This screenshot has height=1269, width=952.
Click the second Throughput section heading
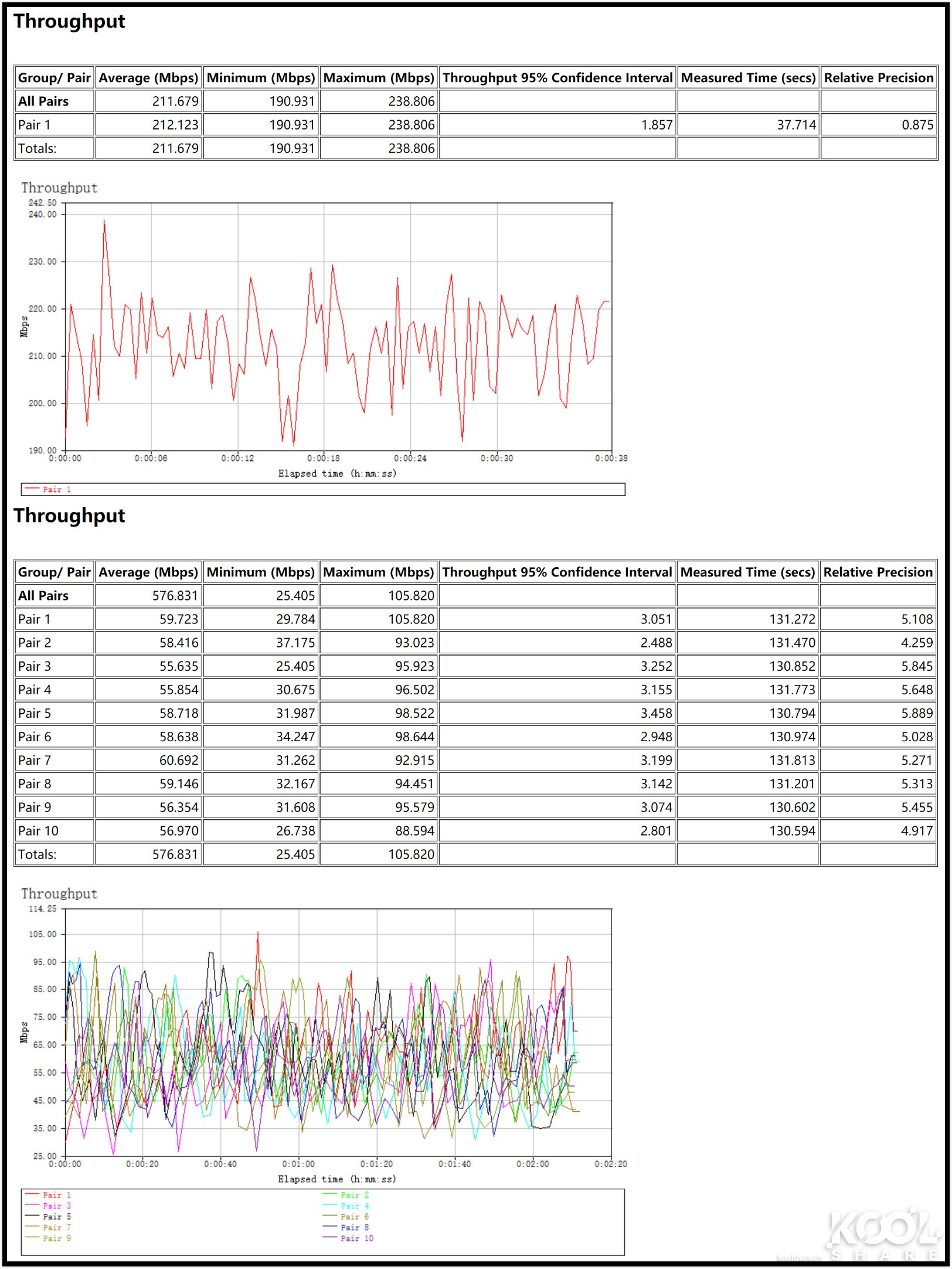point(69,515)
